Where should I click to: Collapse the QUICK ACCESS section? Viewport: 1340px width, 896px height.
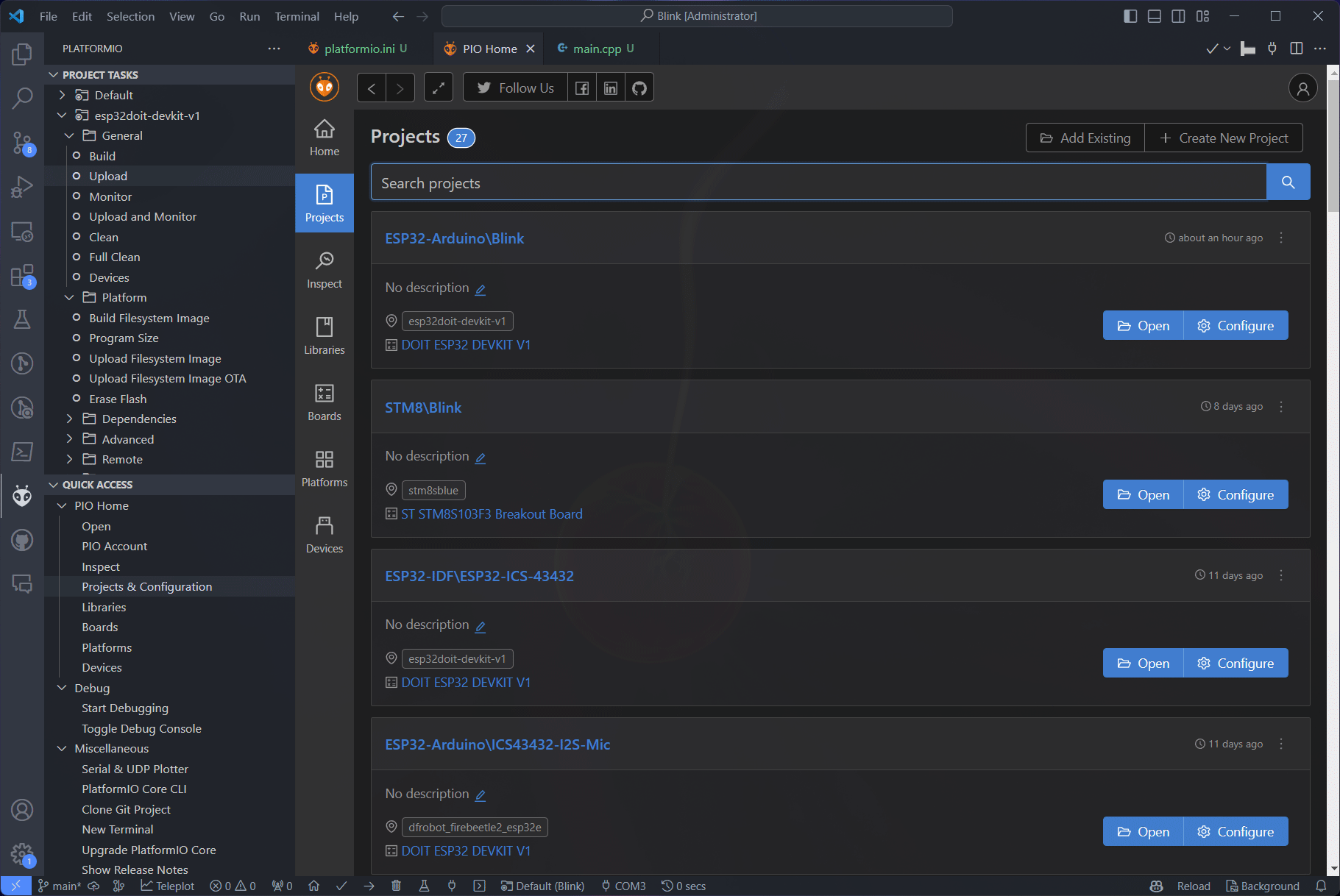tap(53, 485)
